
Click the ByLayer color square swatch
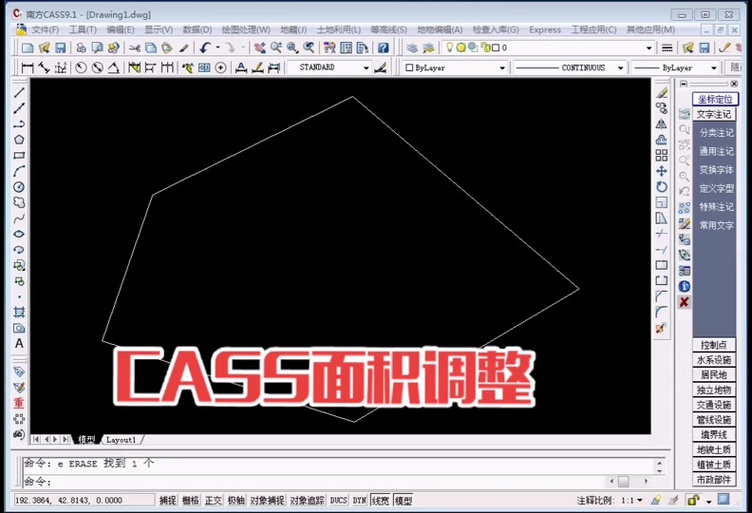tap(409, 68)
